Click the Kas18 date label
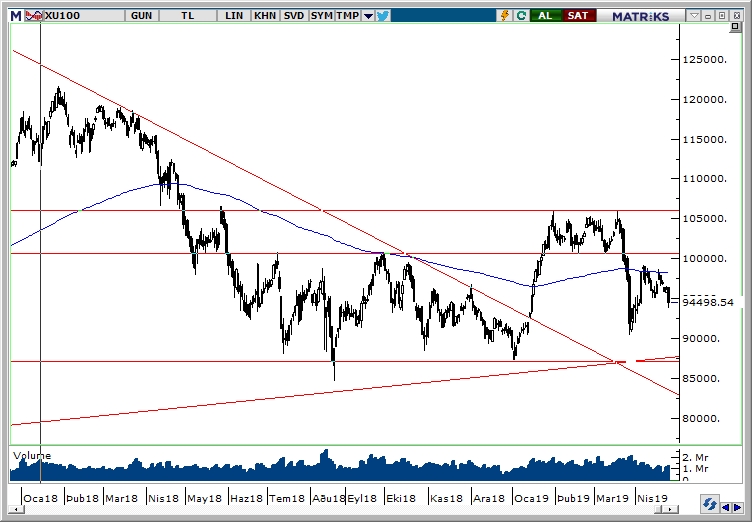Screen dimensions: 752x522 (446, 498)
